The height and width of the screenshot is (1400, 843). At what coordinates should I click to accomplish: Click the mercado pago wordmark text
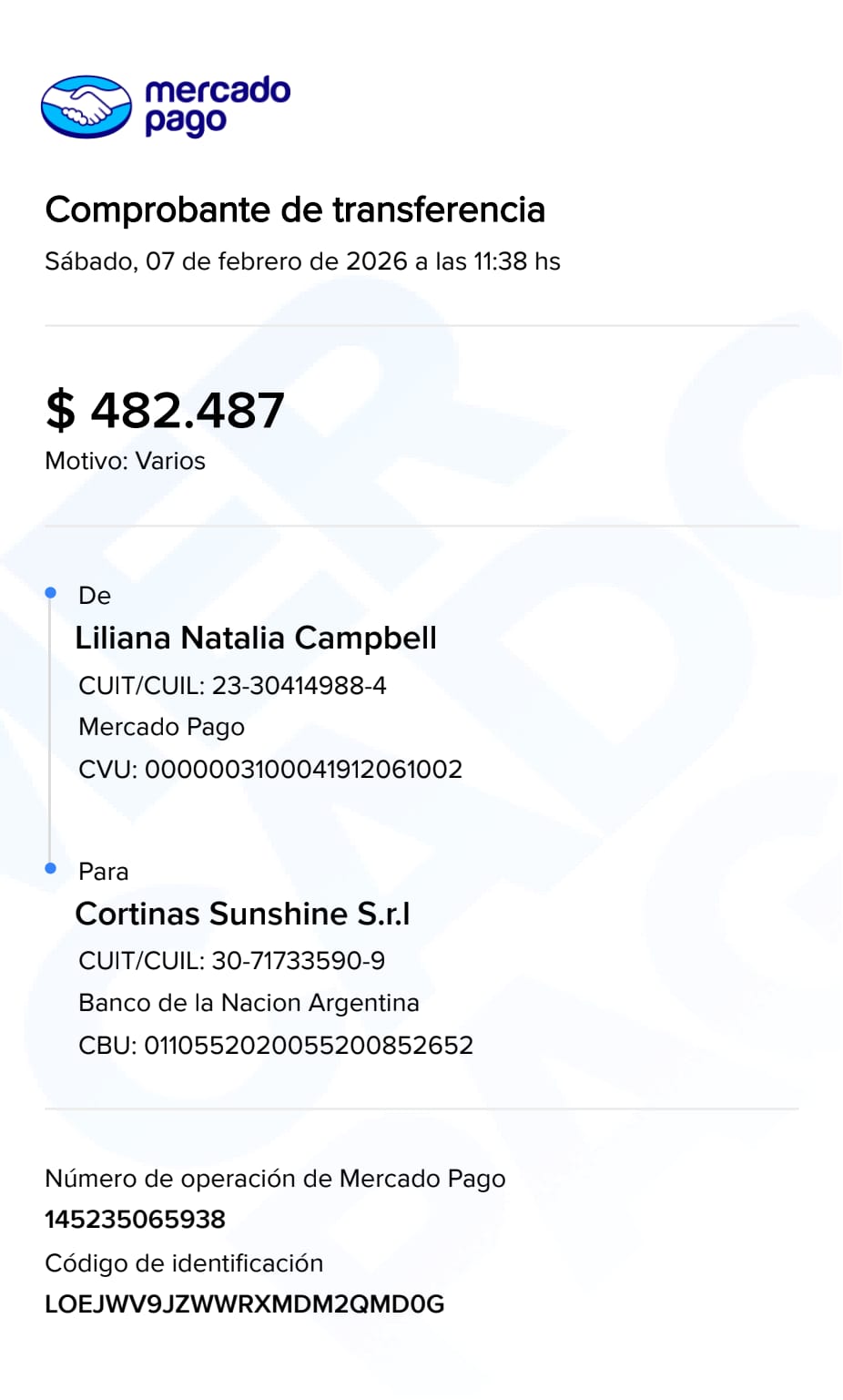[x=218, y=106]
